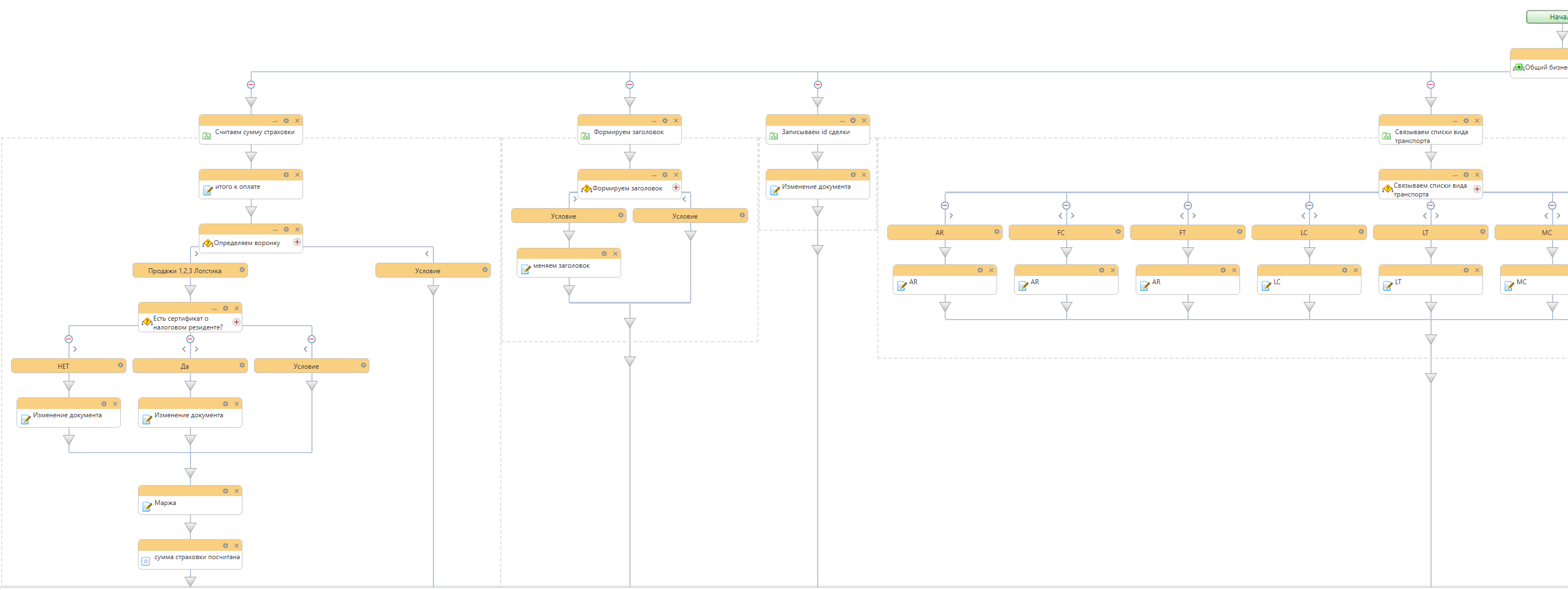Add branch to 'Формируем заголовок' condition block
Screen dimensions: 1568x590
(x=676, y=187)
